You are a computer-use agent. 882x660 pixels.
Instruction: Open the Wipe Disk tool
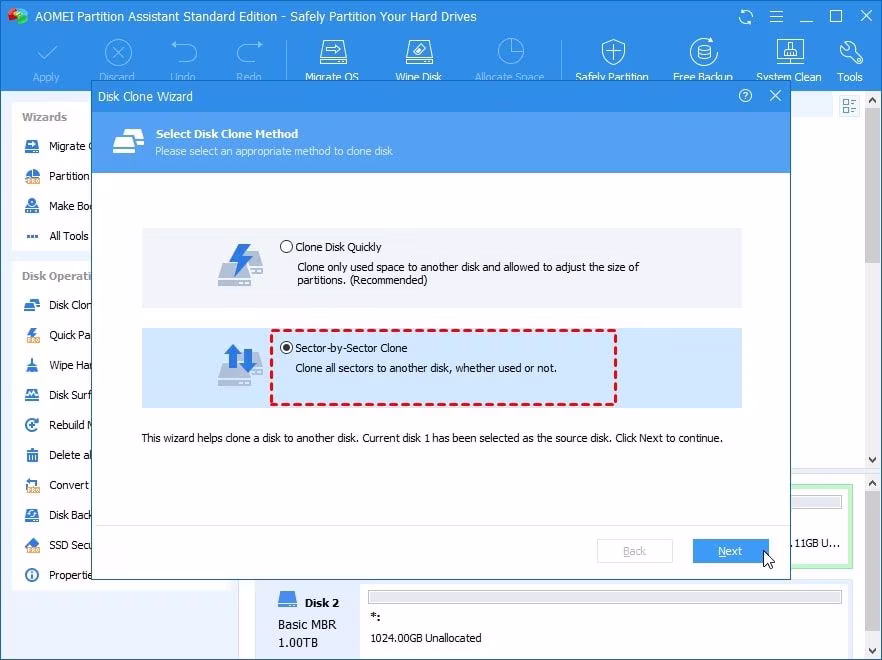click(x=418, y=62)
